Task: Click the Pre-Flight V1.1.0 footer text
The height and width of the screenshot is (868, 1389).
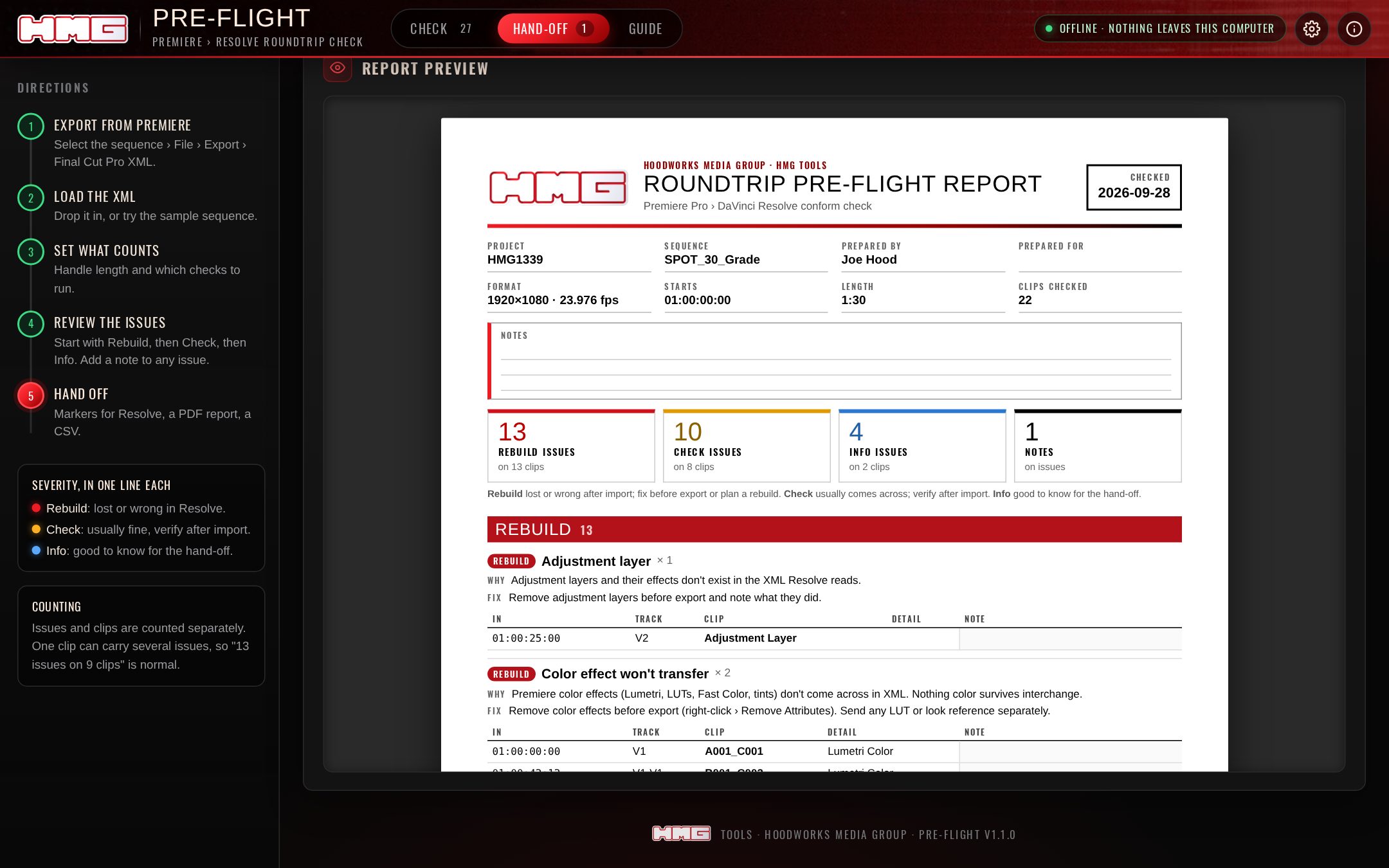Action: click(x=967, y=835)
